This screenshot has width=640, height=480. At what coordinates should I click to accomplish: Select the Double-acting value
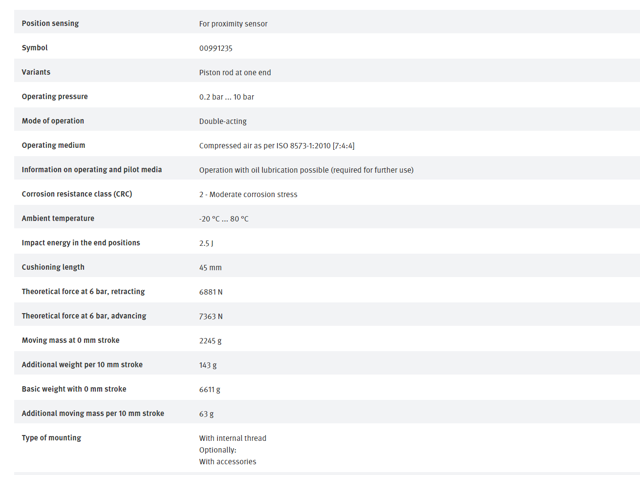point(223,121)
